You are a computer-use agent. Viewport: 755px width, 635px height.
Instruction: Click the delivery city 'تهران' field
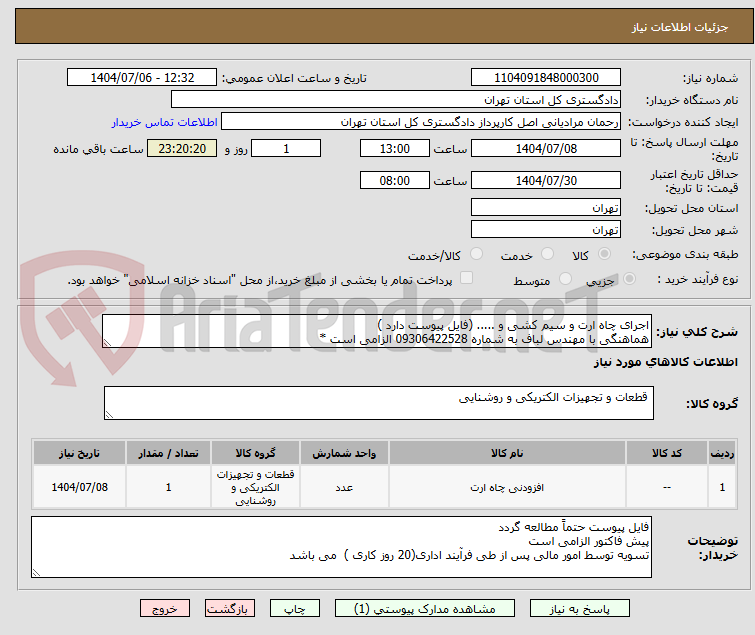546,230
